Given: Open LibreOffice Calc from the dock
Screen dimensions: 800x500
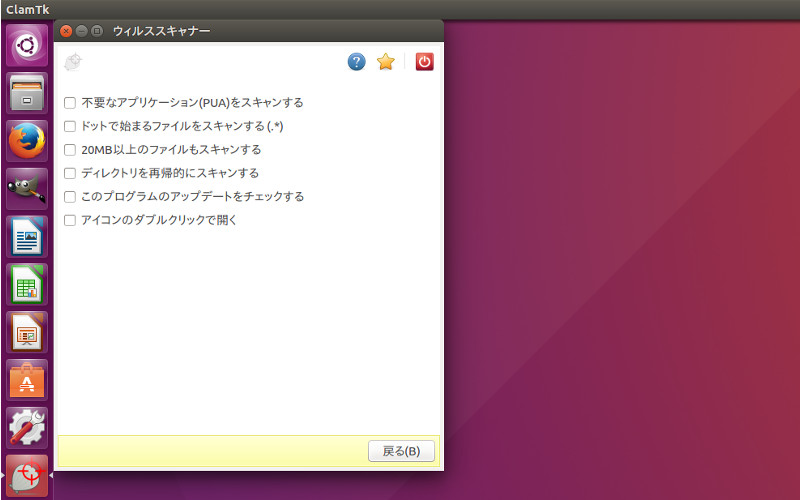Looking at the screenshot, I should point(27,285).
